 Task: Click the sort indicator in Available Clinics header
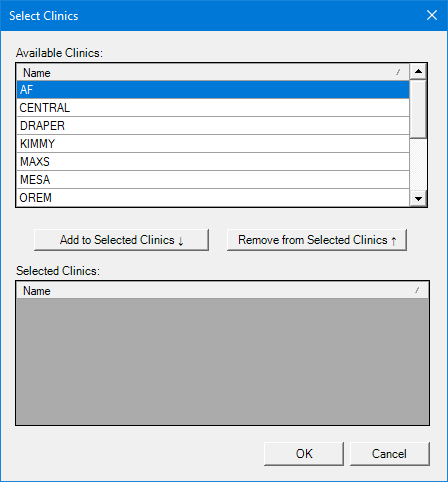[x=398, y=72]
